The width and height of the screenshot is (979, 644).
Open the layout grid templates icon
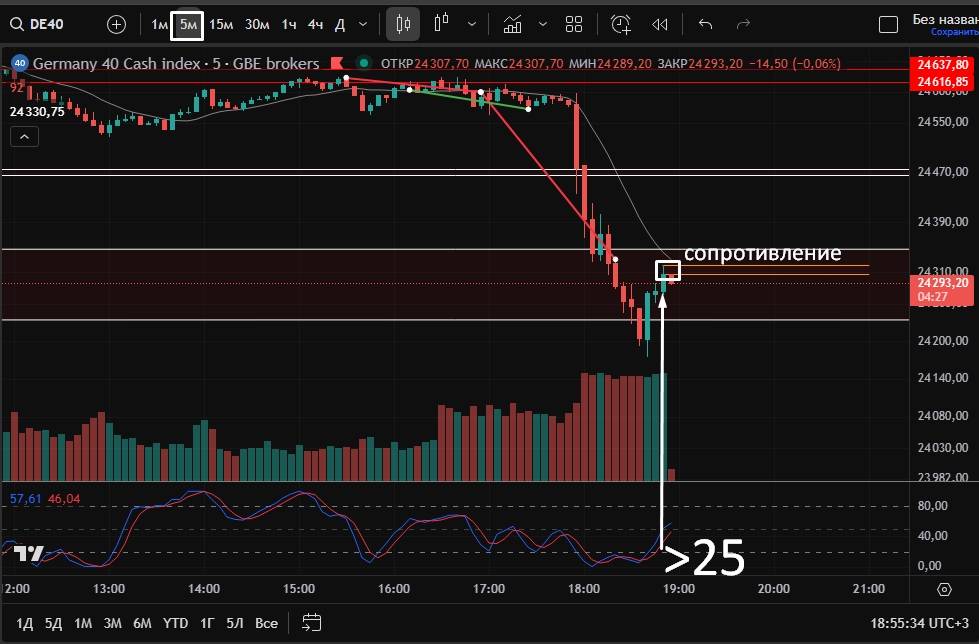(574, 24)
